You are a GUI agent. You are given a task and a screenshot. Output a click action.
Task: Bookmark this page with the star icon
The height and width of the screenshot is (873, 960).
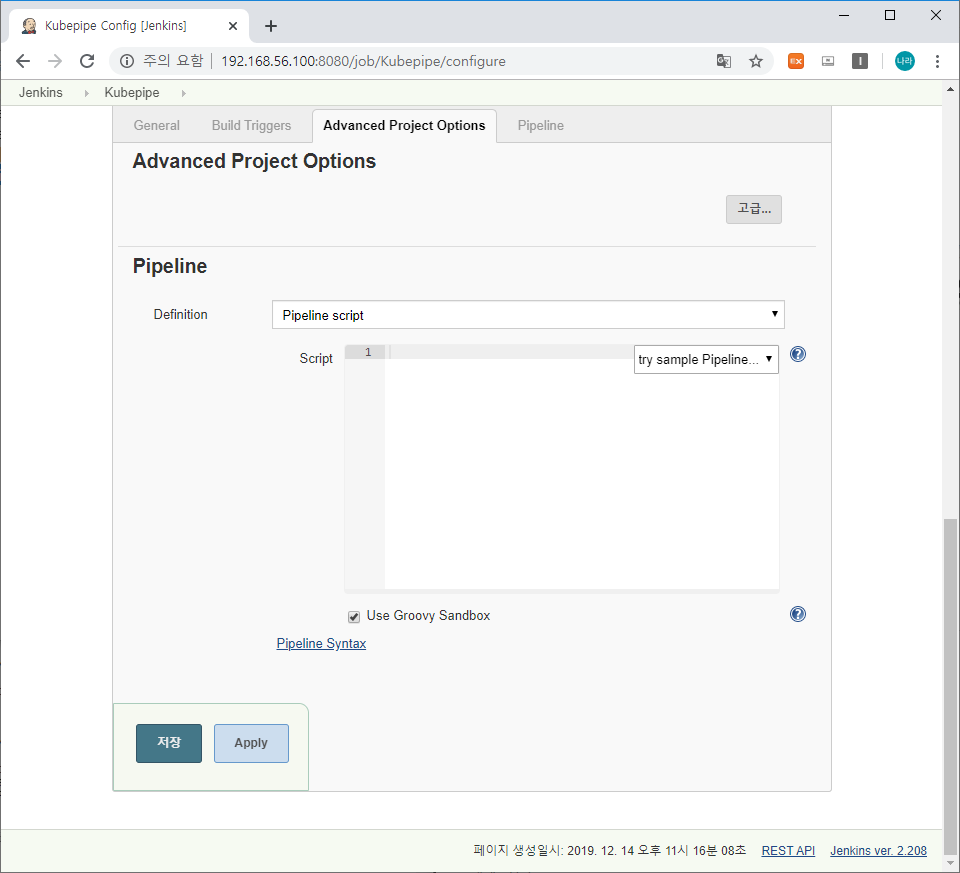click(756, 61)
